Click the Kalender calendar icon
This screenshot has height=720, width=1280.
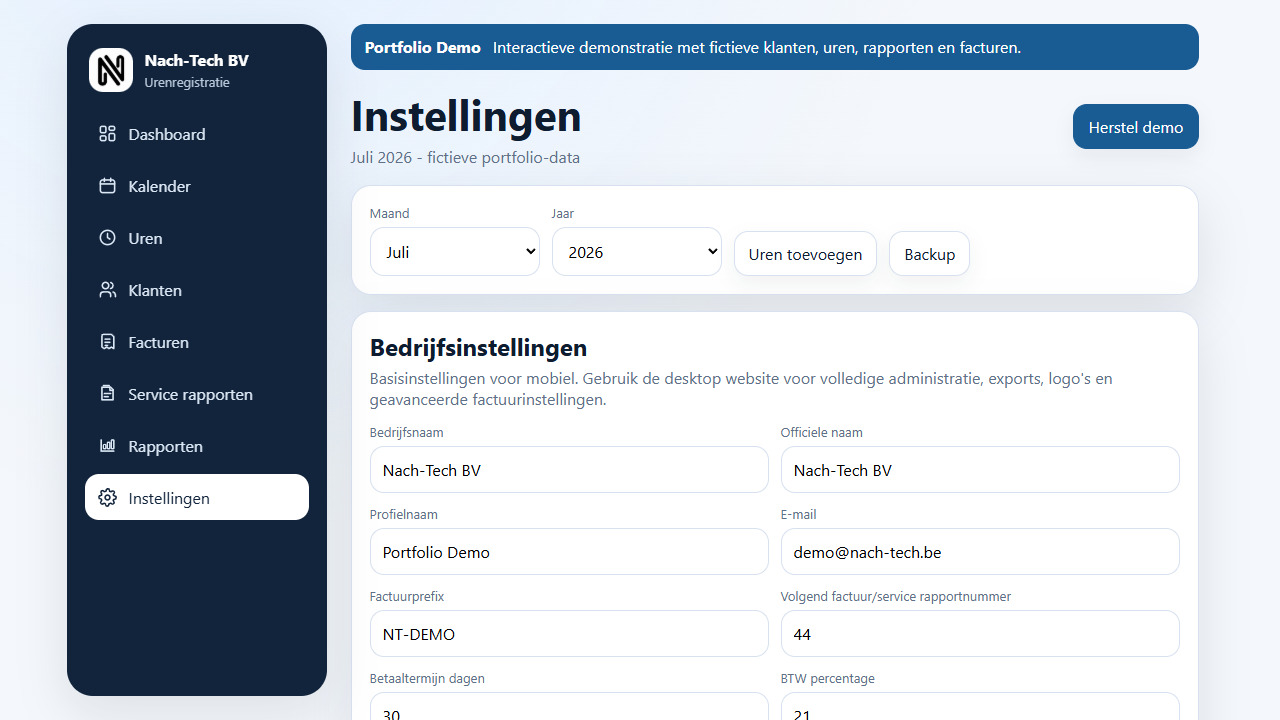107,186
